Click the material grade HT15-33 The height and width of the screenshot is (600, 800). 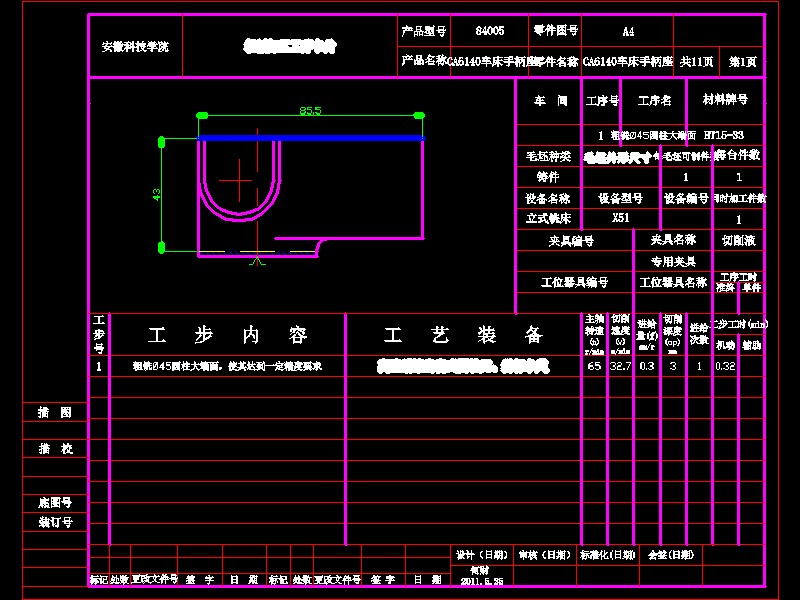723,135
